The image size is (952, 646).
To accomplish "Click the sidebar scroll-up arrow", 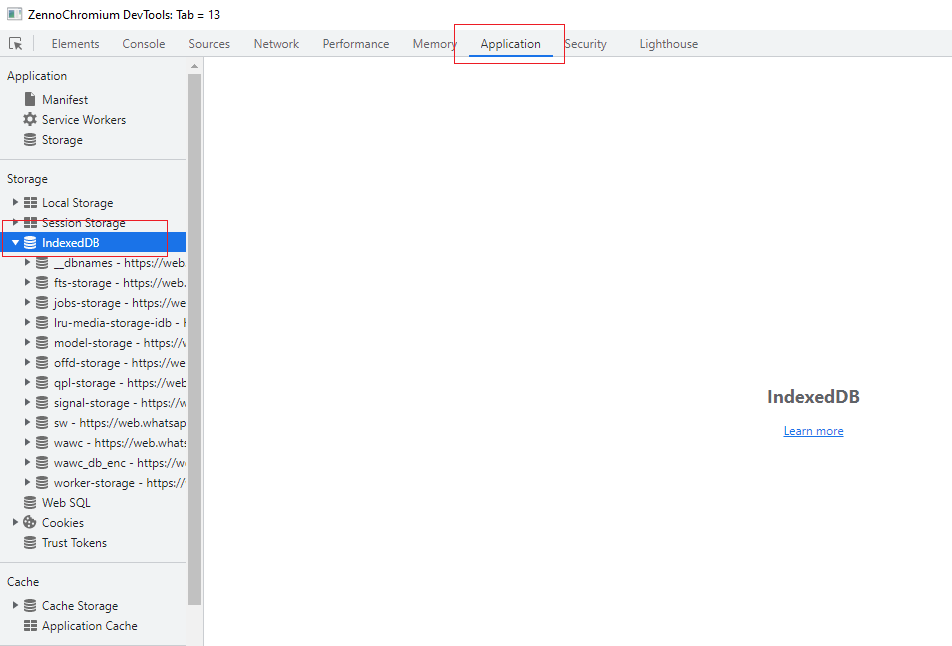I will (x=194, y=66).
